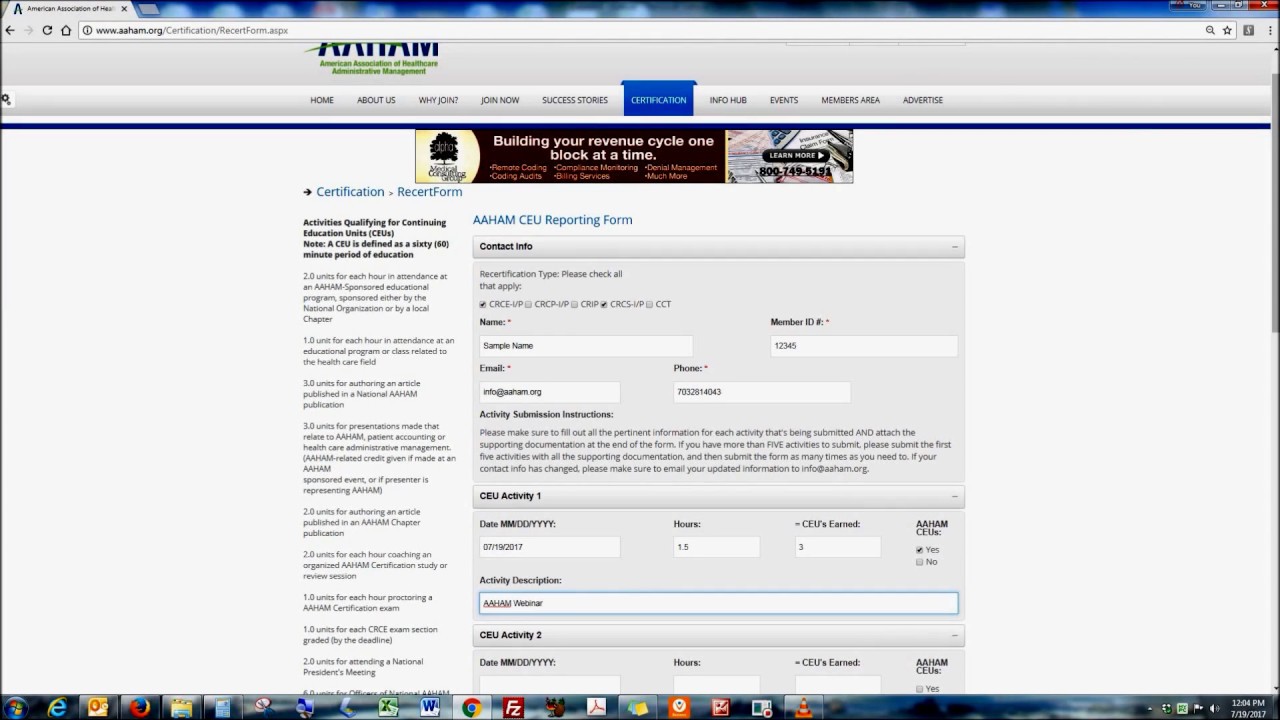1280x720 pixels.
Task: Click the RecertForm breadcrumb link
Action: (430, 192)
